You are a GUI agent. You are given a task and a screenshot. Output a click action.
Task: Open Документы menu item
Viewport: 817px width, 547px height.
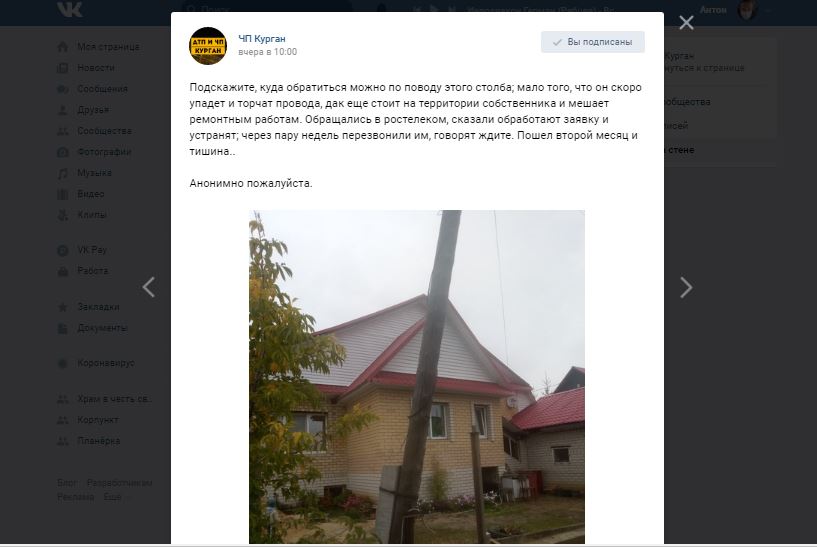click(102, 328)
